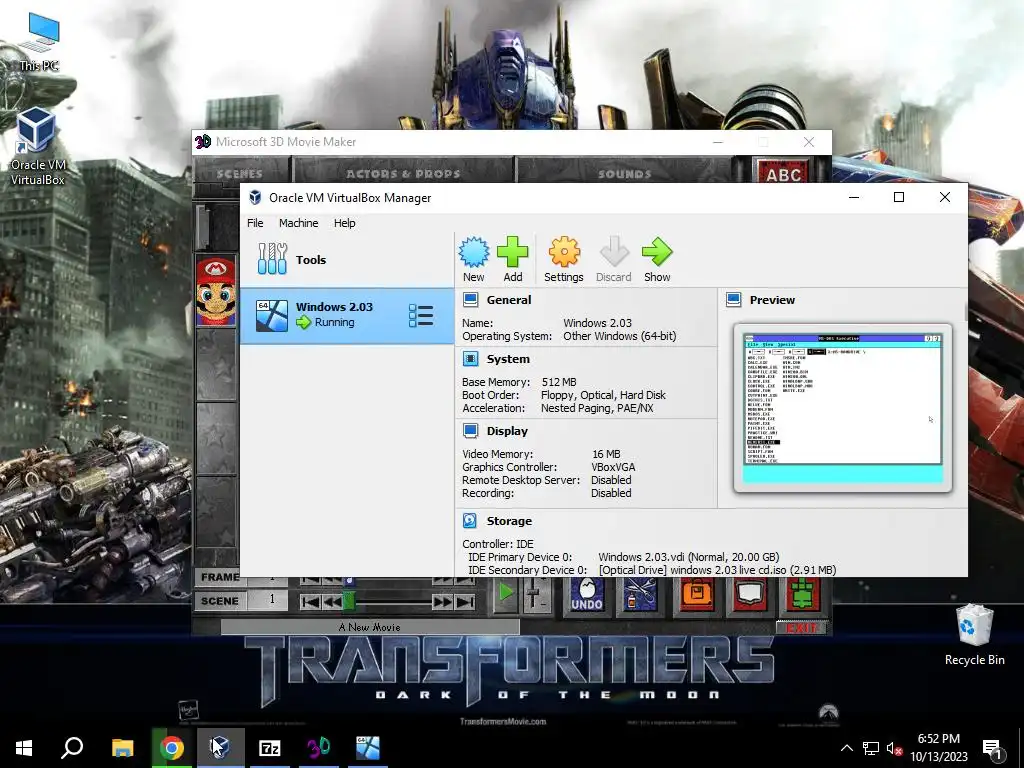Click the Storage section header
Screen dimensions: 1024x768
pos(509,520)
